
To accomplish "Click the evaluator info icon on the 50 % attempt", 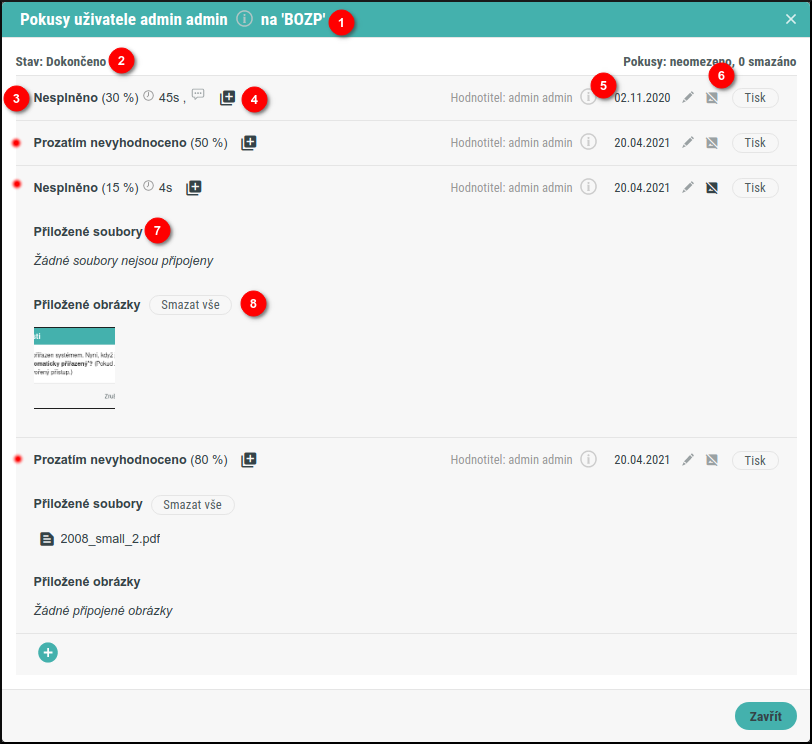I will coord(589,143).
